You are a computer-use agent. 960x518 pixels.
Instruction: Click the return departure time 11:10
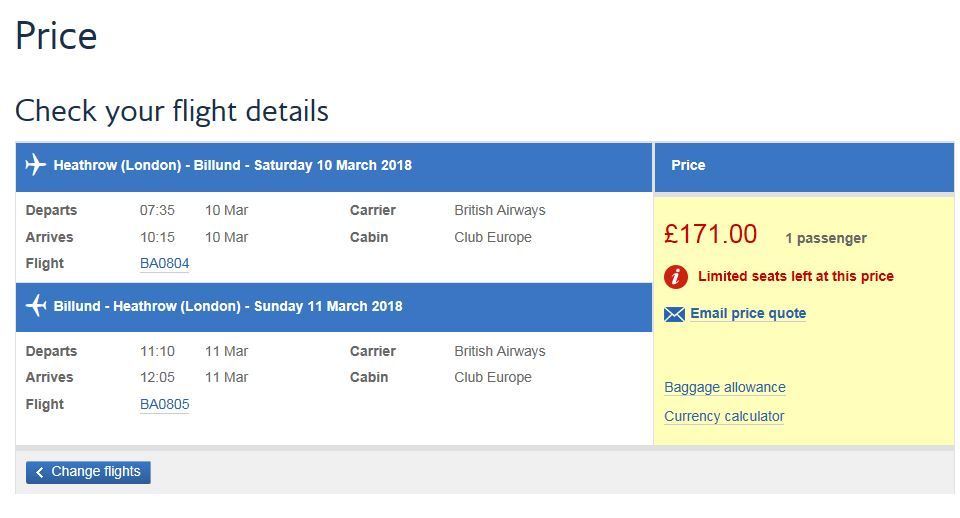[x=157, y=351]
